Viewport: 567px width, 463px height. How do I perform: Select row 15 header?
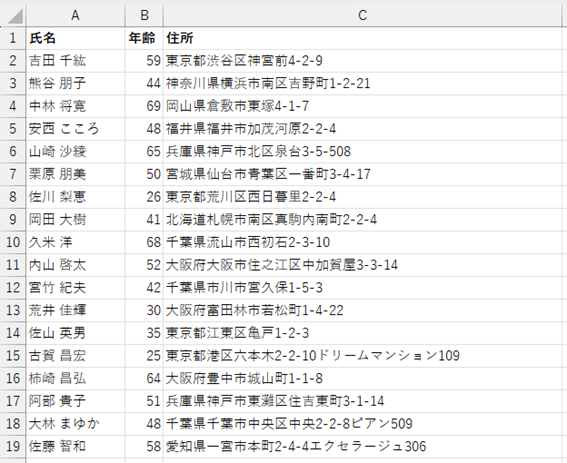pos(13,356)
